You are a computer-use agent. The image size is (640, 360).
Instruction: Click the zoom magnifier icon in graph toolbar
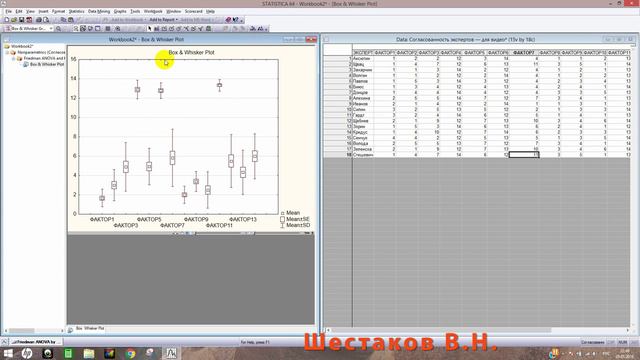pos(59,29)
